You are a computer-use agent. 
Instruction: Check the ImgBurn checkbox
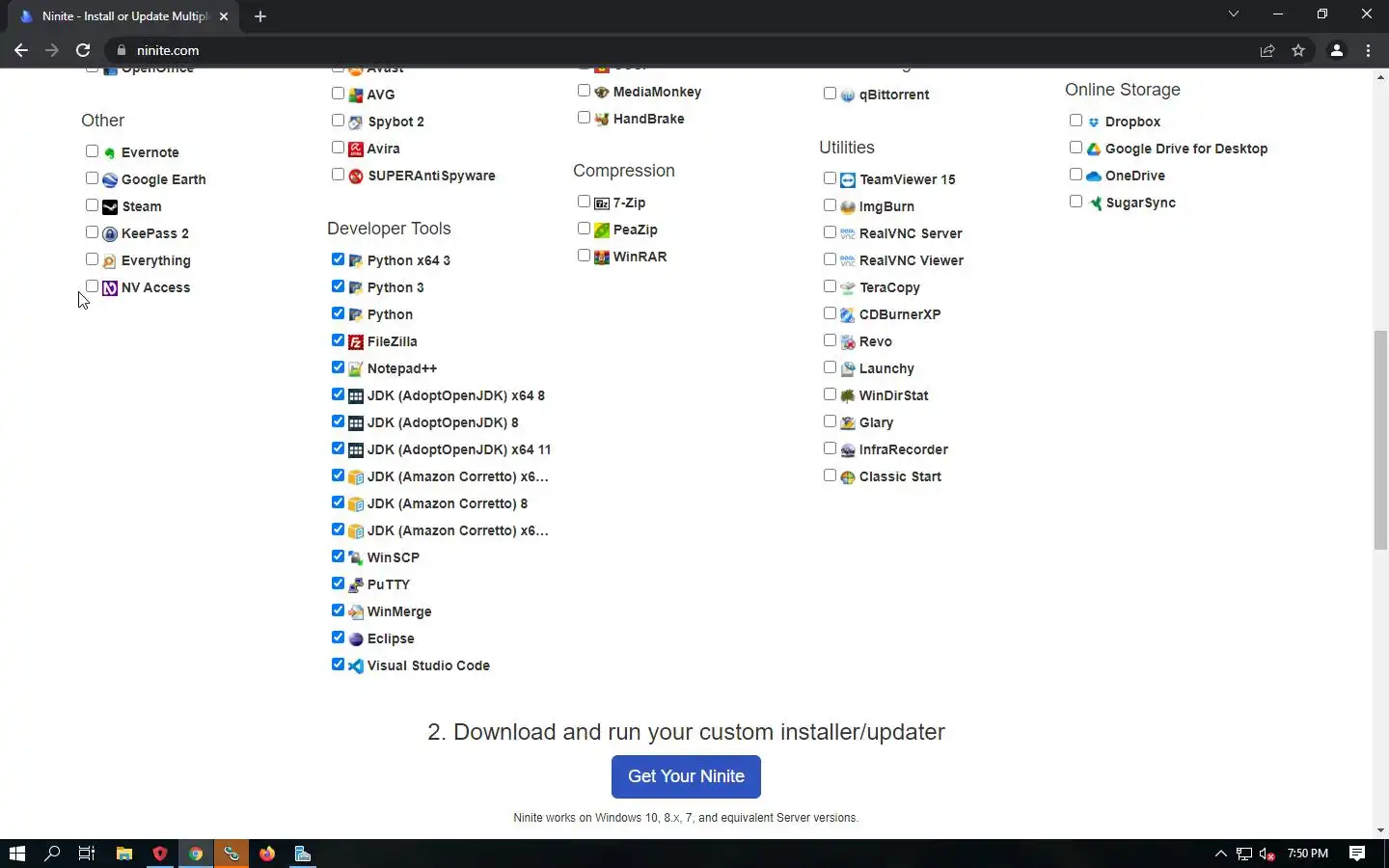(x=830, y=205)
